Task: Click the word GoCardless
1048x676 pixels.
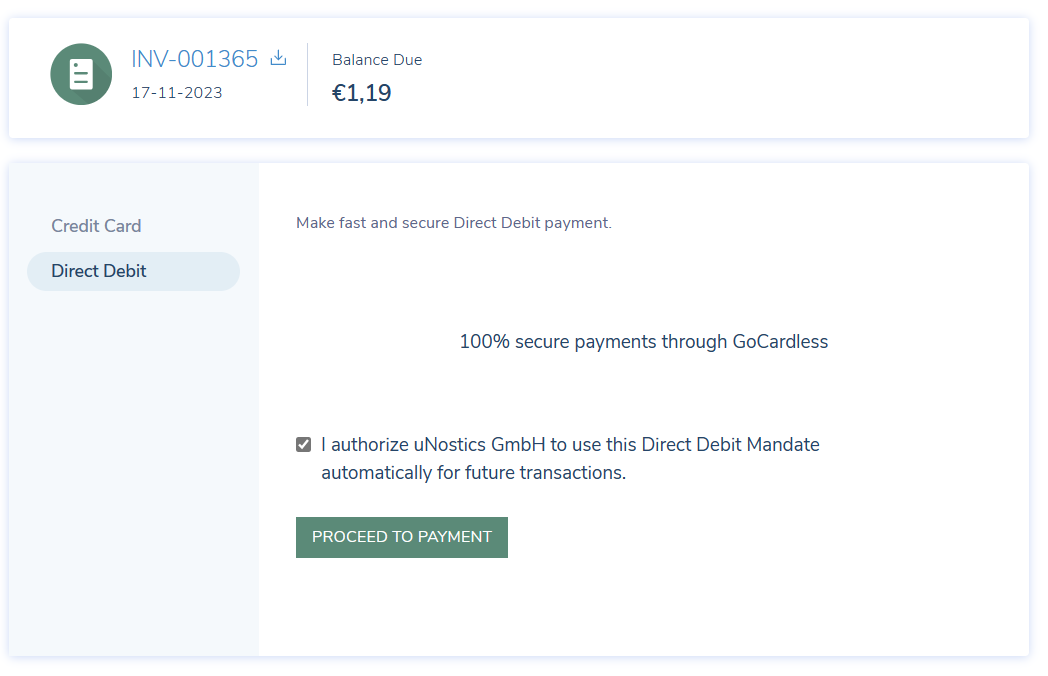Action: click(780, 342)
